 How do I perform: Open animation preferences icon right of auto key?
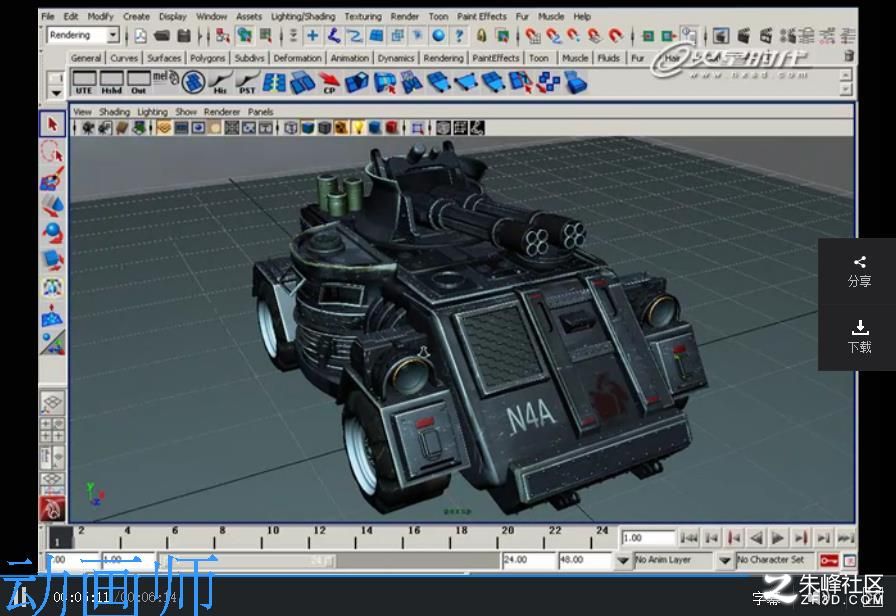pos(850,561)
